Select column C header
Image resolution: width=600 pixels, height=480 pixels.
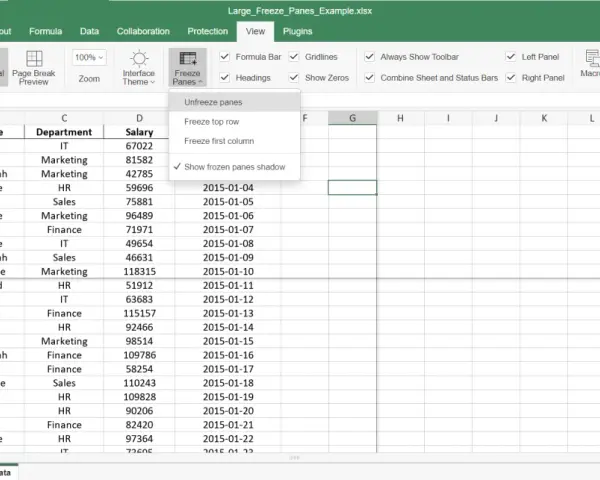pyautogui.click(x=64, y=118)
